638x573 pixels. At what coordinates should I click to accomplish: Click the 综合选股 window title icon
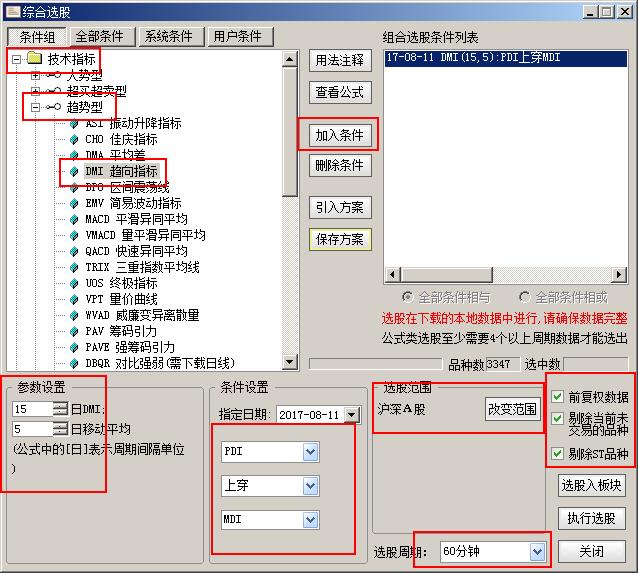coord(12,11)
